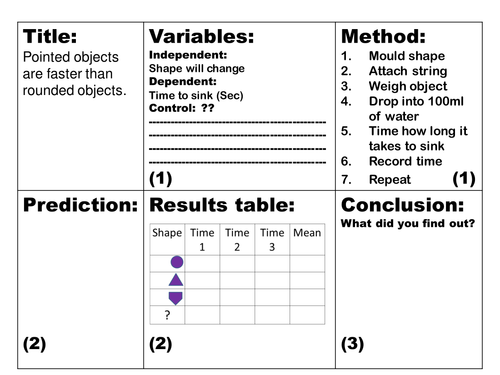500x375 pixels.
Task: Click the Shape column header
Action: pyautogui.click(x=167, y=240)
